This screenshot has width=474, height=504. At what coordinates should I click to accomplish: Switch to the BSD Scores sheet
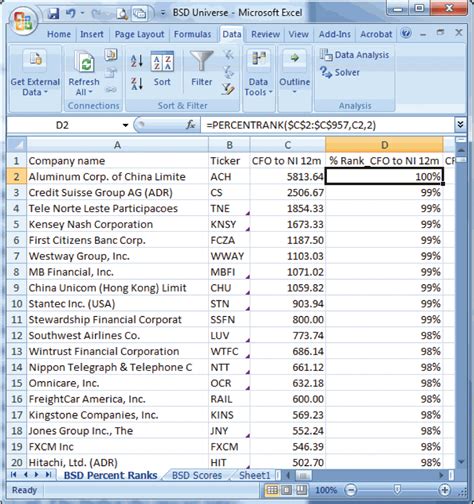pos(197,475)
